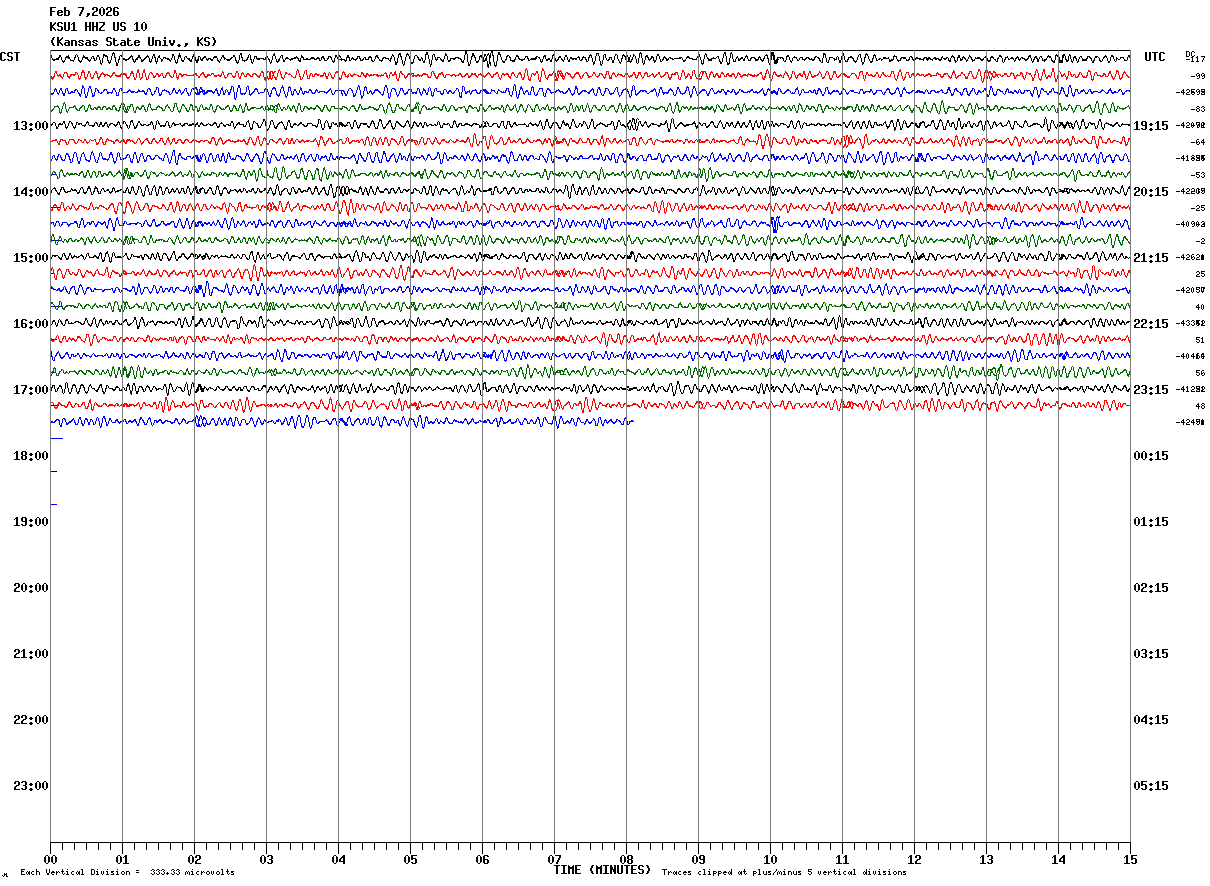Click the '02:15' UTC time label
The height and width of the screenshot is (886, 1210).
[1151, 588]
